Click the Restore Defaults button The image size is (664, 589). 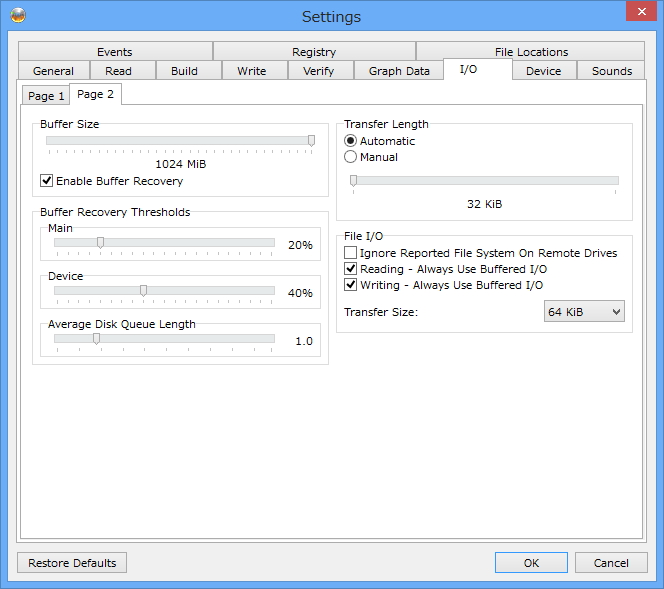(72, 563)
